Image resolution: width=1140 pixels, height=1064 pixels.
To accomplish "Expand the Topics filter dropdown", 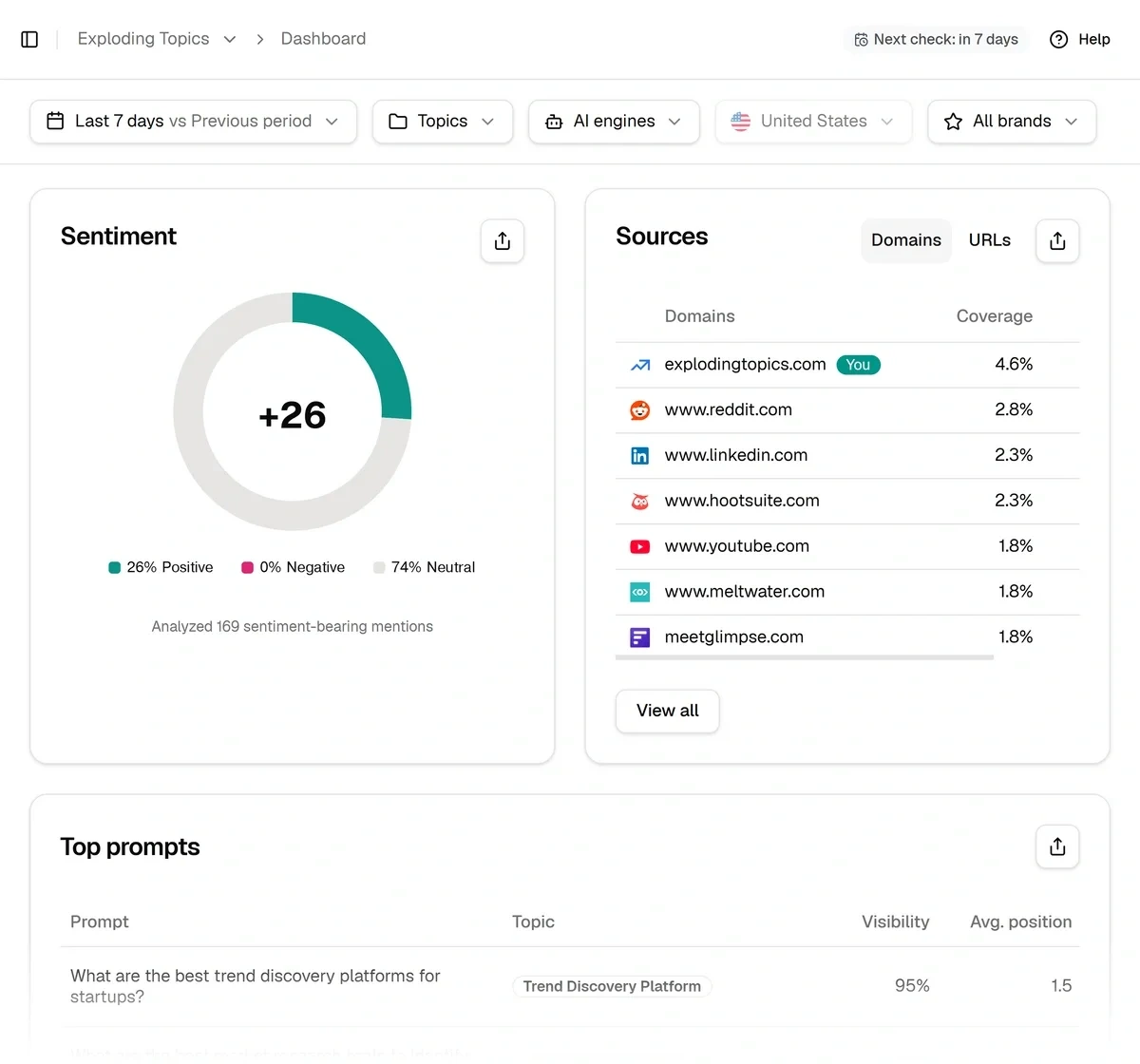I will coord(443,122).
